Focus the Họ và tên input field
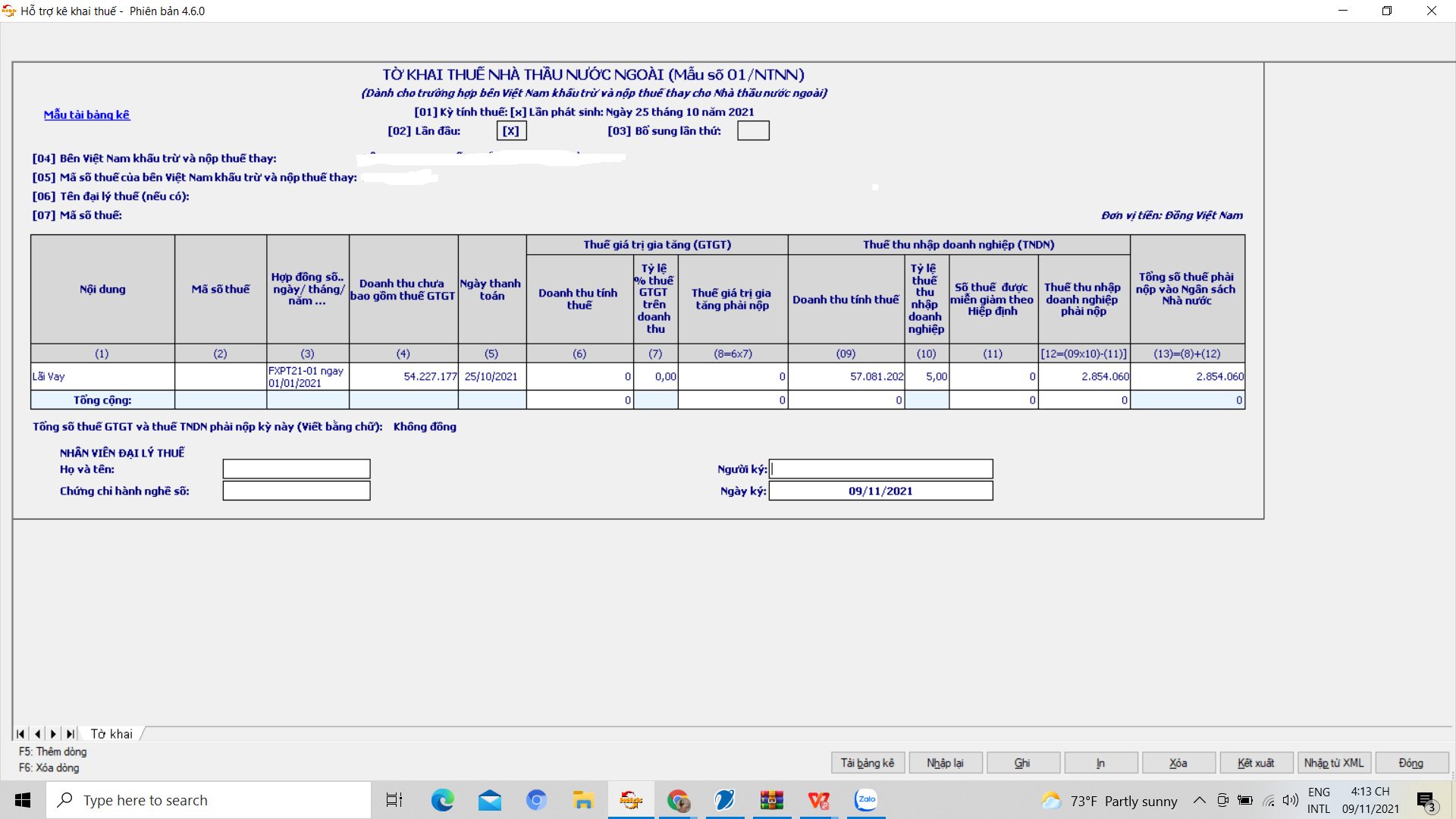This screenshot has height=819, width=1456. coord(297,469)
